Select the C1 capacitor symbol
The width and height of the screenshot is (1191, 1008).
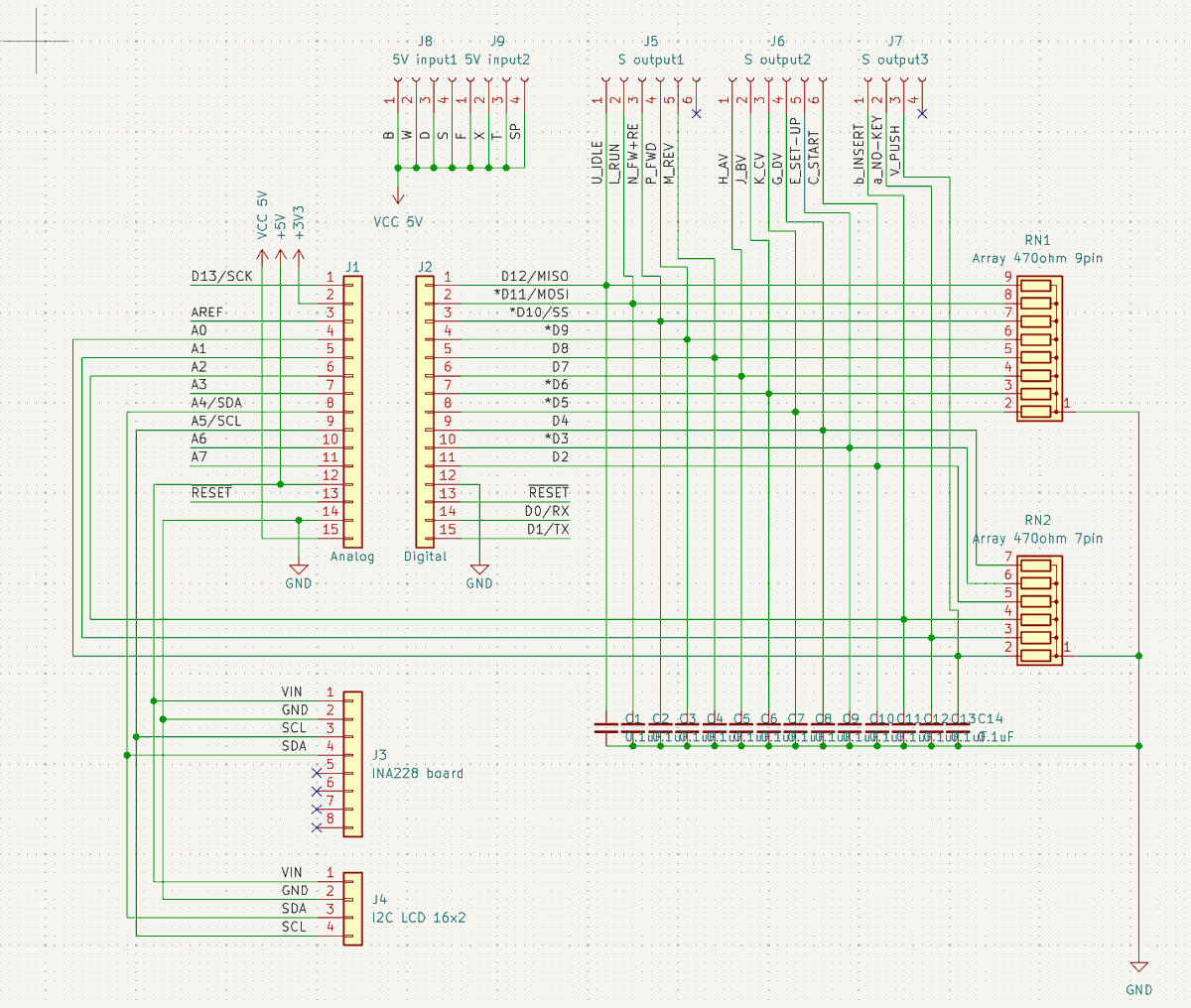point(605,727)
